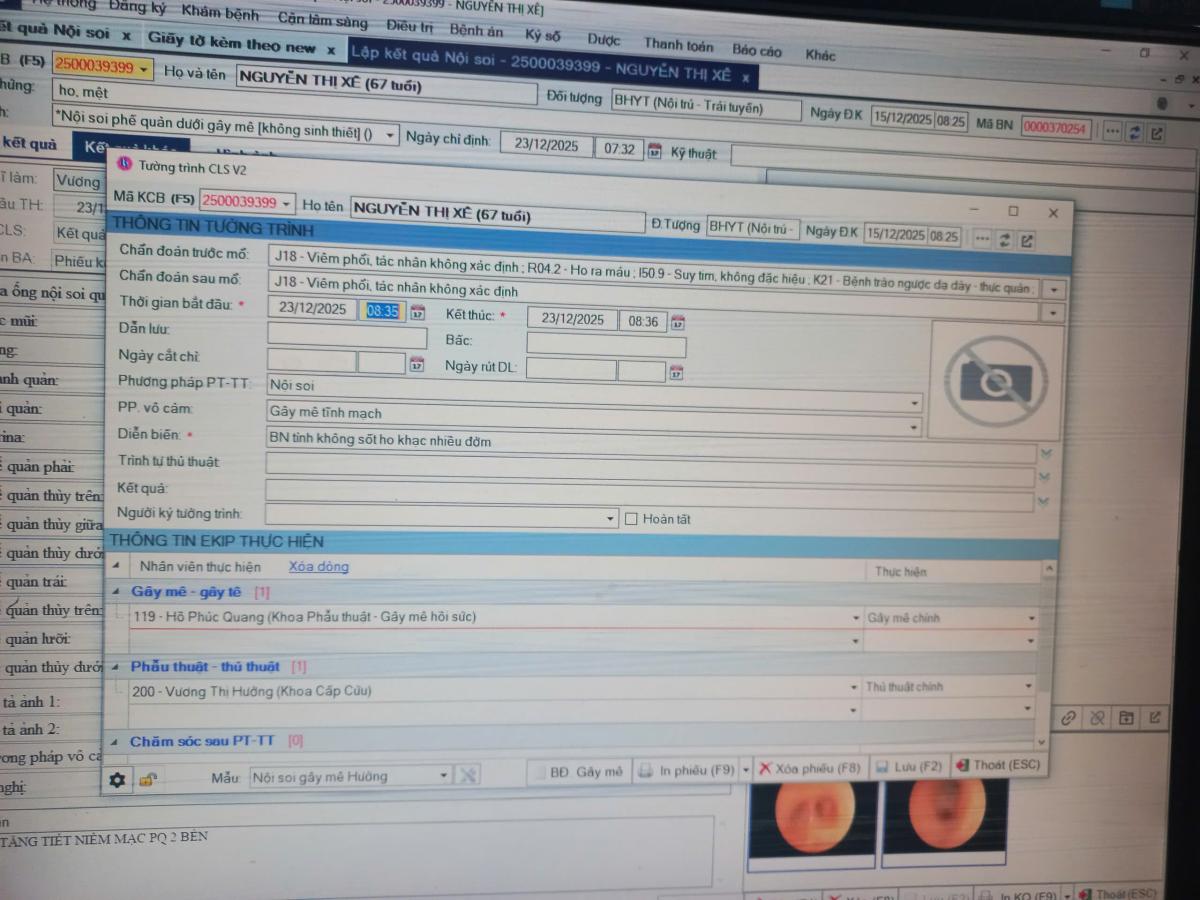Click the Xóa dòng link
This screenshot has width=1200, height=900.
tap(319, 566)
